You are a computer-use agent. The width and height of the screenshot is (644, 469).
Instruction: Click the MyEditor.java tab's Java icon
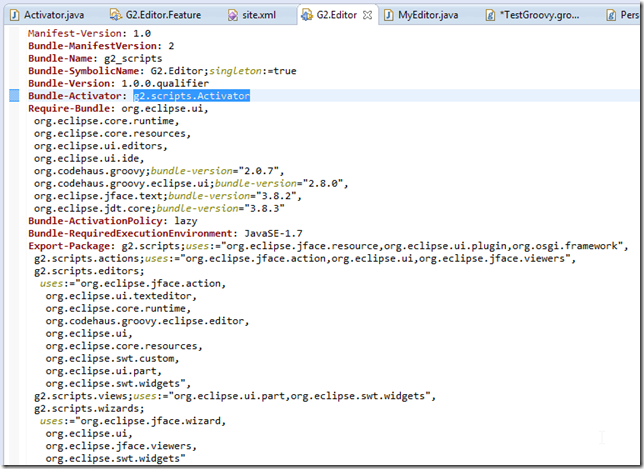tap(387, 16)
